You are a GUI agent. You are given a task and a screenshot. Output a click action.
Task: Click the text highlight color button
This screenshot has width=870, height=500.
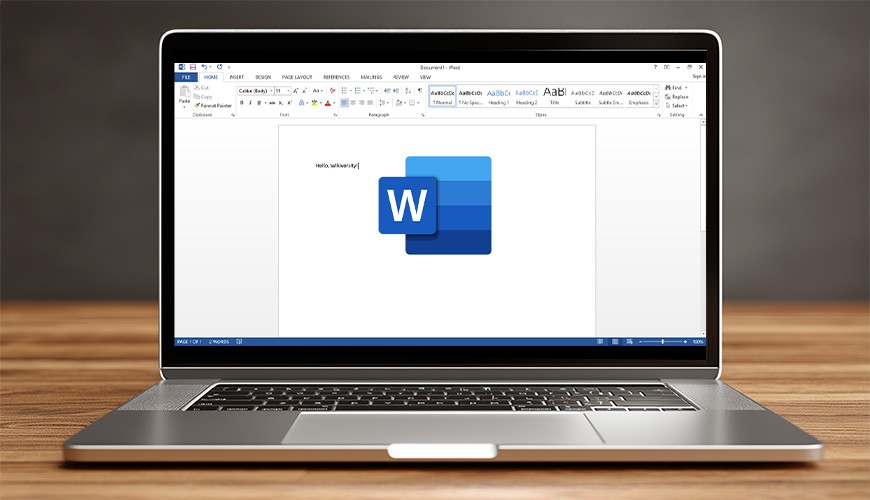(x=314, y=103)
